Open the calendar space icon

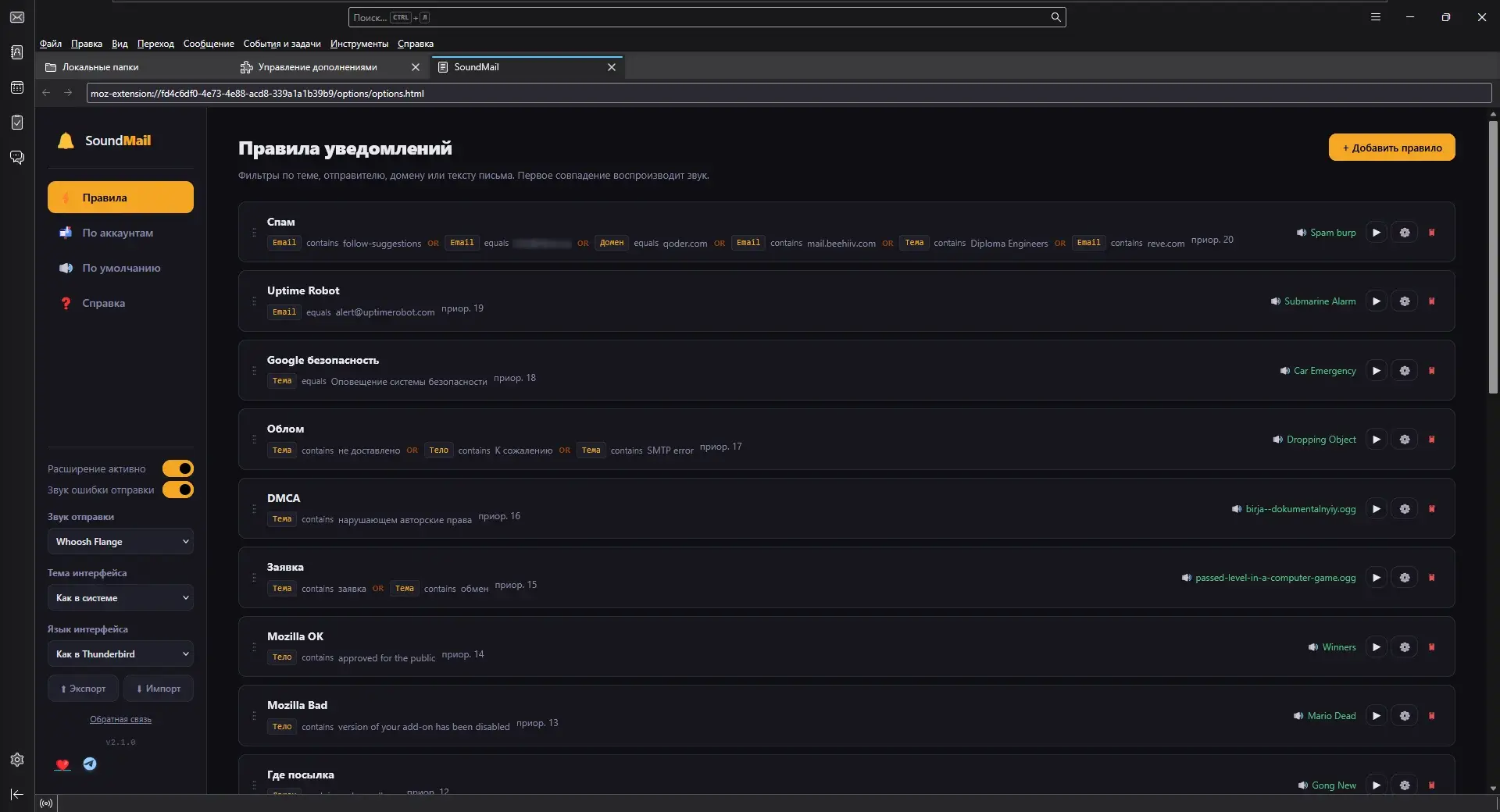(x=17, y=87)
